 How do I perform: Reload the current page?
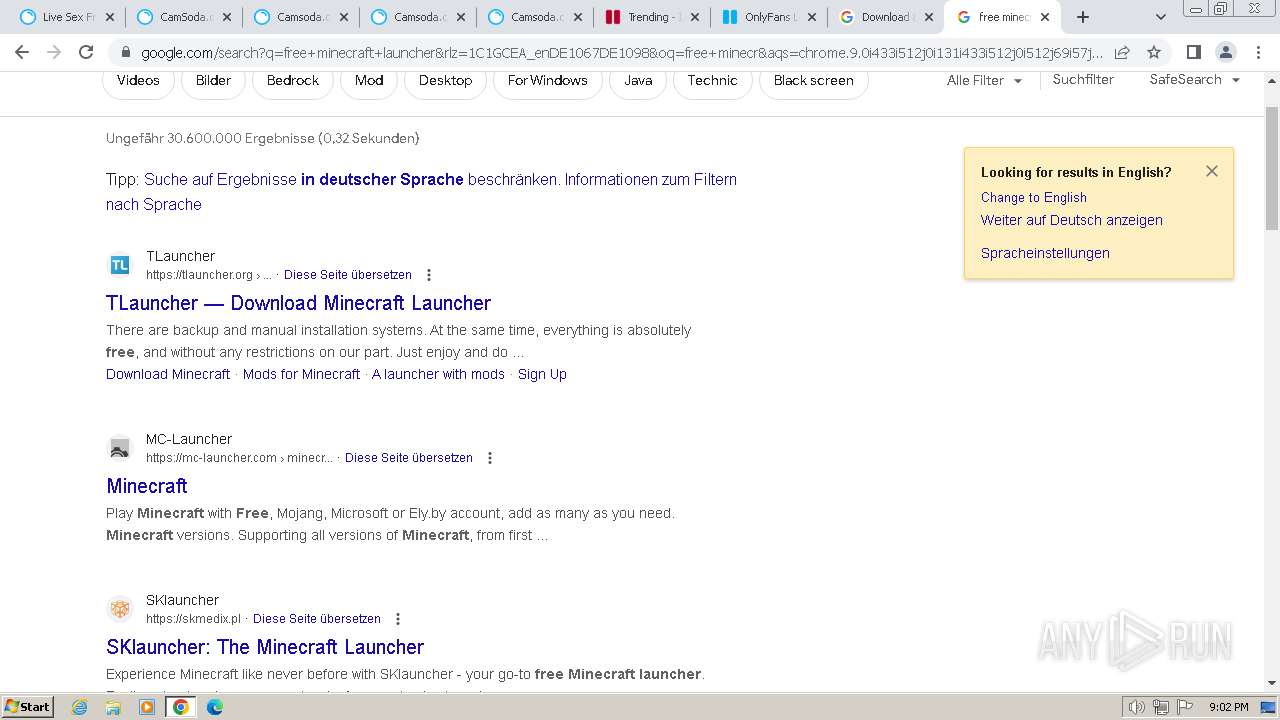86,53
